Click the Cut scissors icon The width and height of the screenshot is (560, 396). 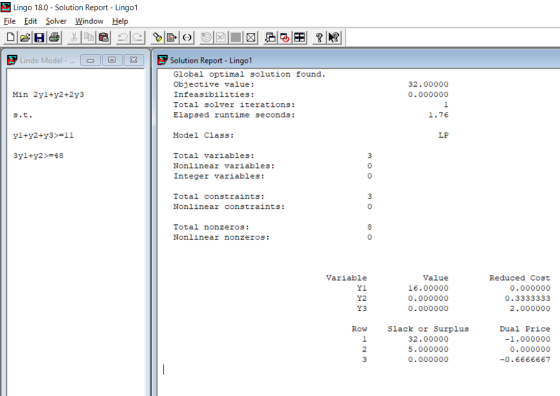74,37
